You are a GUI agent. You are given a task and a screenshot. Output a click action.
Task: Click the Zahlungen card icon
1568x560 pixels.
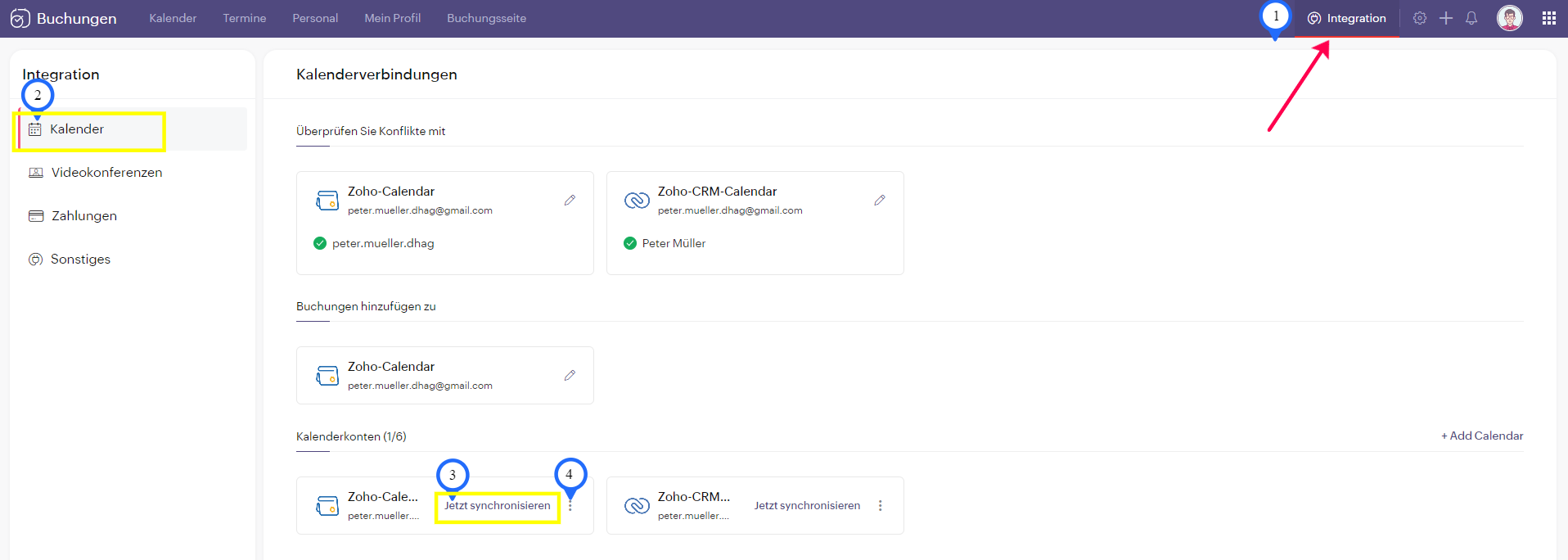(x=36, y=216)
